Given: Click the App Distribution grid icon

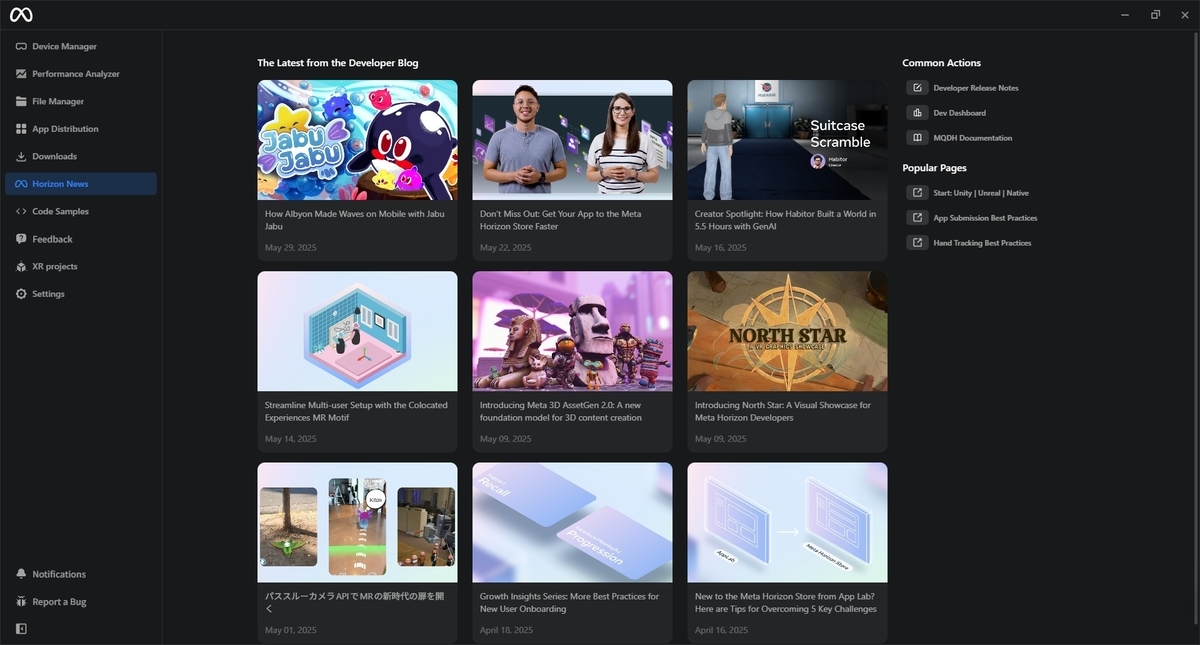Looking at the screenshot, I should pyautogui.click(x=21, y=129).
